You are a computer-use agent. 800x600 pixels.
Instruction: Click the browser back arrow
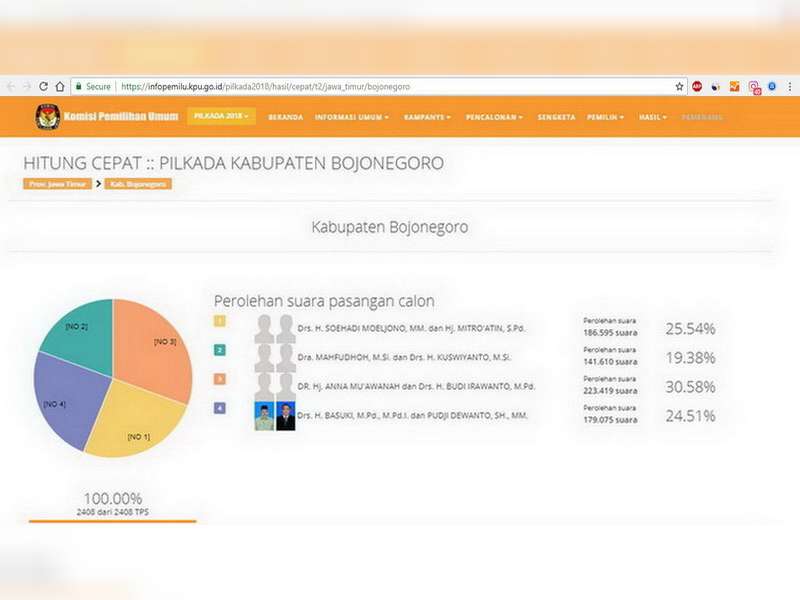[11, 87]
